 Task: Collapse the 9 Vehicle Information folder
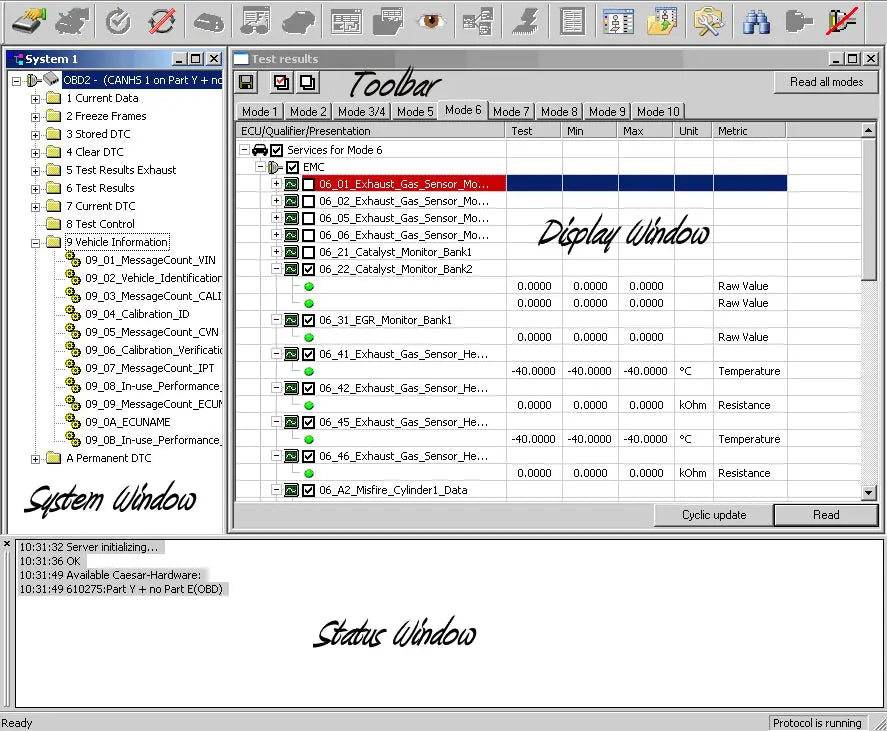click(35, 241)
